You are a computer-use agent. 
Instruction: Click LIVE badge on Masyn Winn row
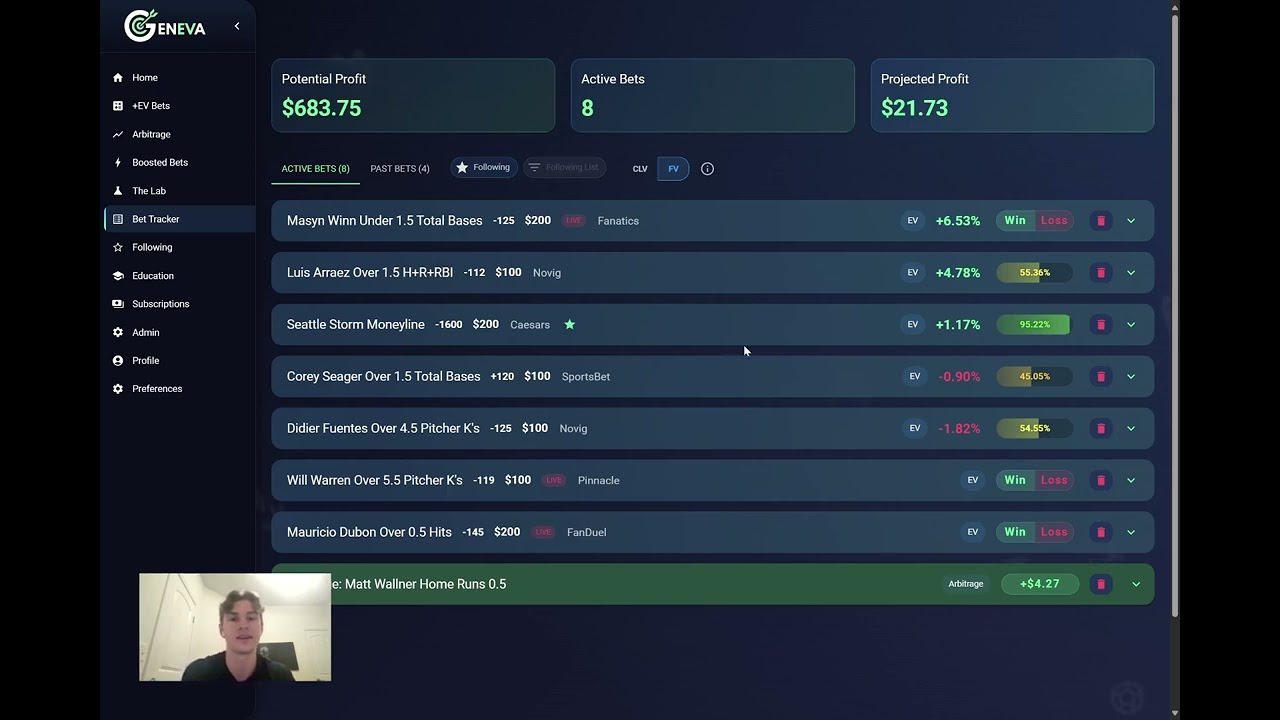(x=573, y=221)
